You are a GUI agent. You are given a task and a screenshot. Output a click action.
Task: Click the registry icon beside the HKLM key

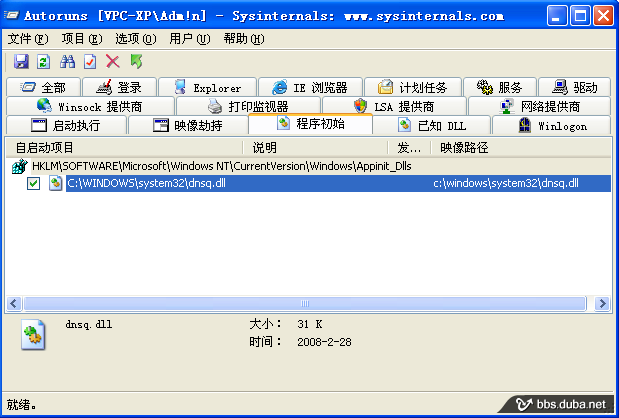[20, 166]
